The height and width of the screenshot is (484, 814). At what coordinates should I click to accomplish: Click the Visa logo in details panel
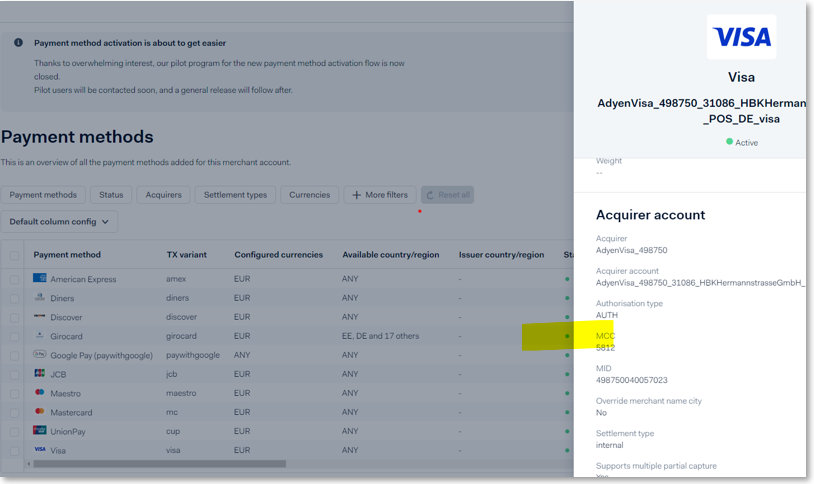coord(741,38)
